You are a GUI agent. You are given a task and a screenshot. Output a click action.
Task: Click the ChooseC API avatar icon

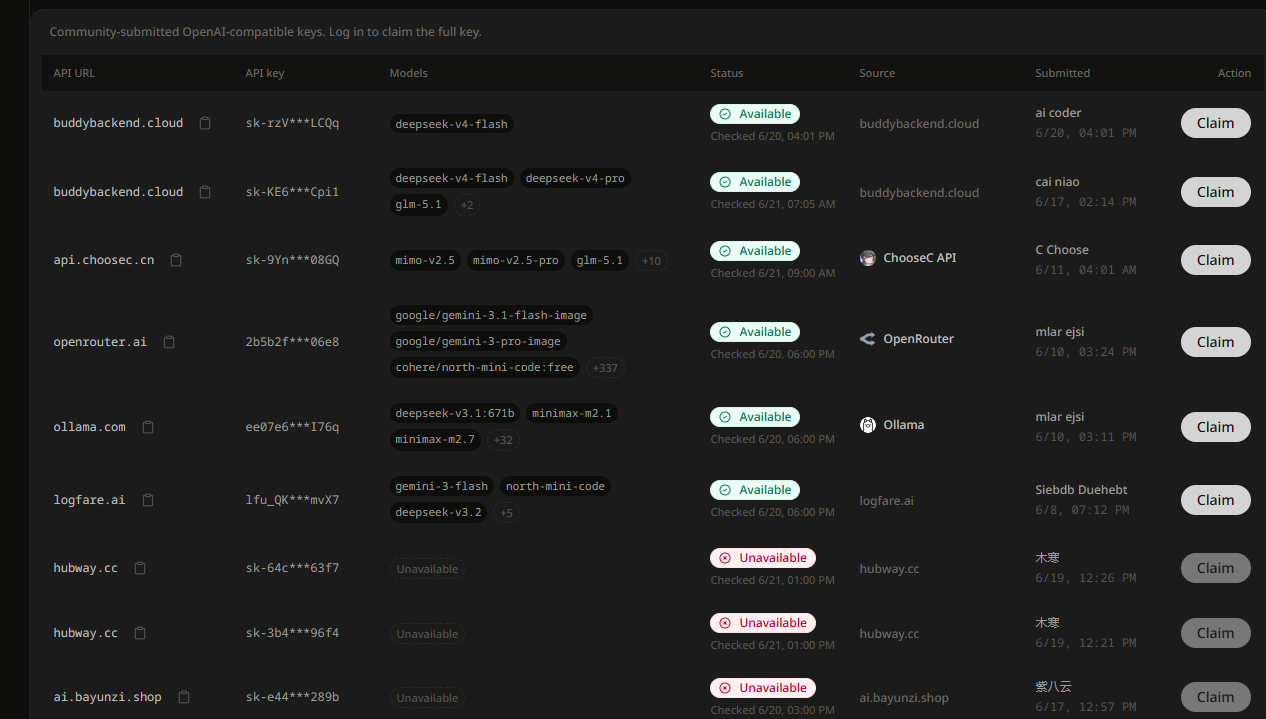pos(868,258)
